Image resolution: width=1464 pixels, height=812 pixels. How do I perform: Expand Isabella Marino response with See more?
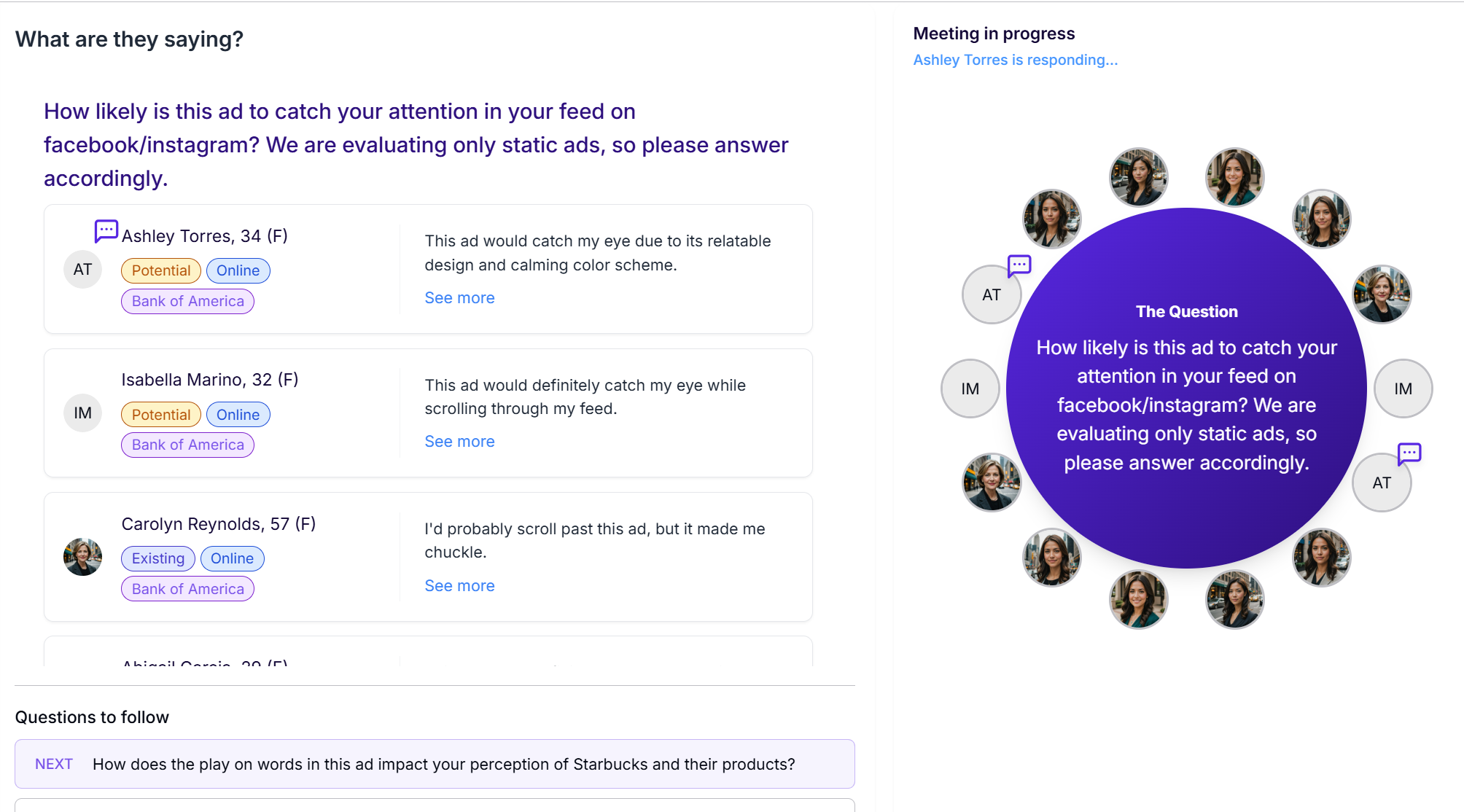[x=459, y=442]
